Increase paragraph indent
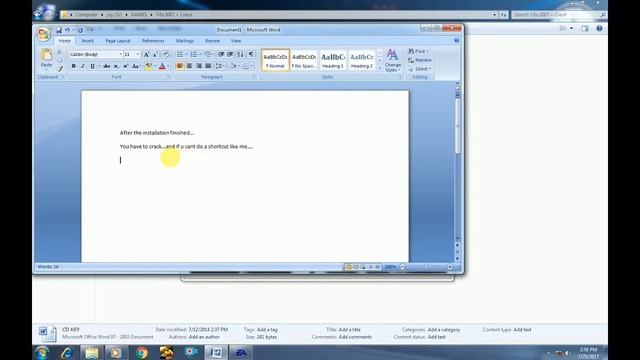 click(x=230, y=54)
